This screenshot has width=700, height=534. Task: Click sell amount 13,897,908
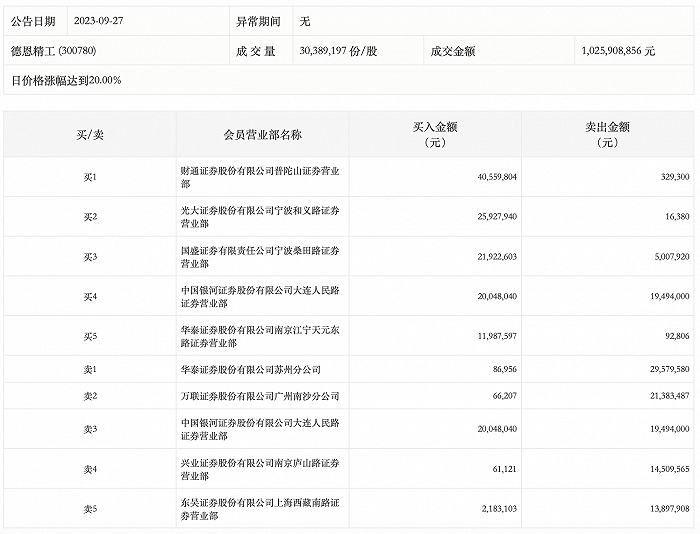pyautogui.click(x=670, y=509)
